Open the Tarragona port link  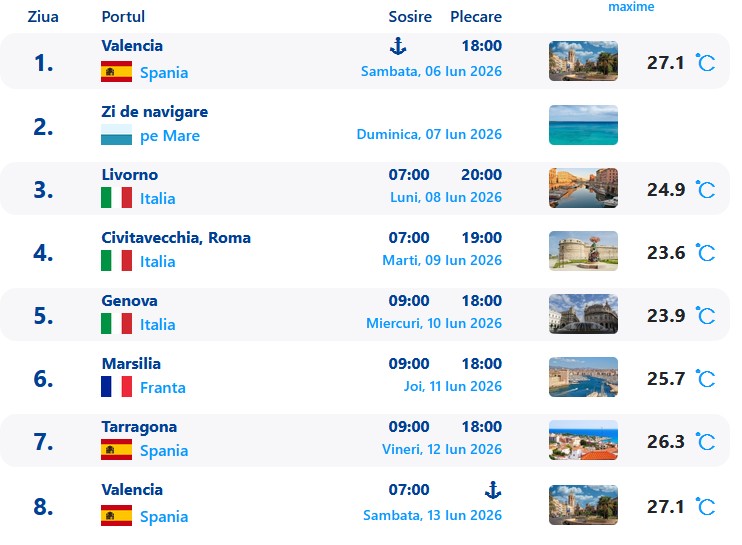[139, 427]
